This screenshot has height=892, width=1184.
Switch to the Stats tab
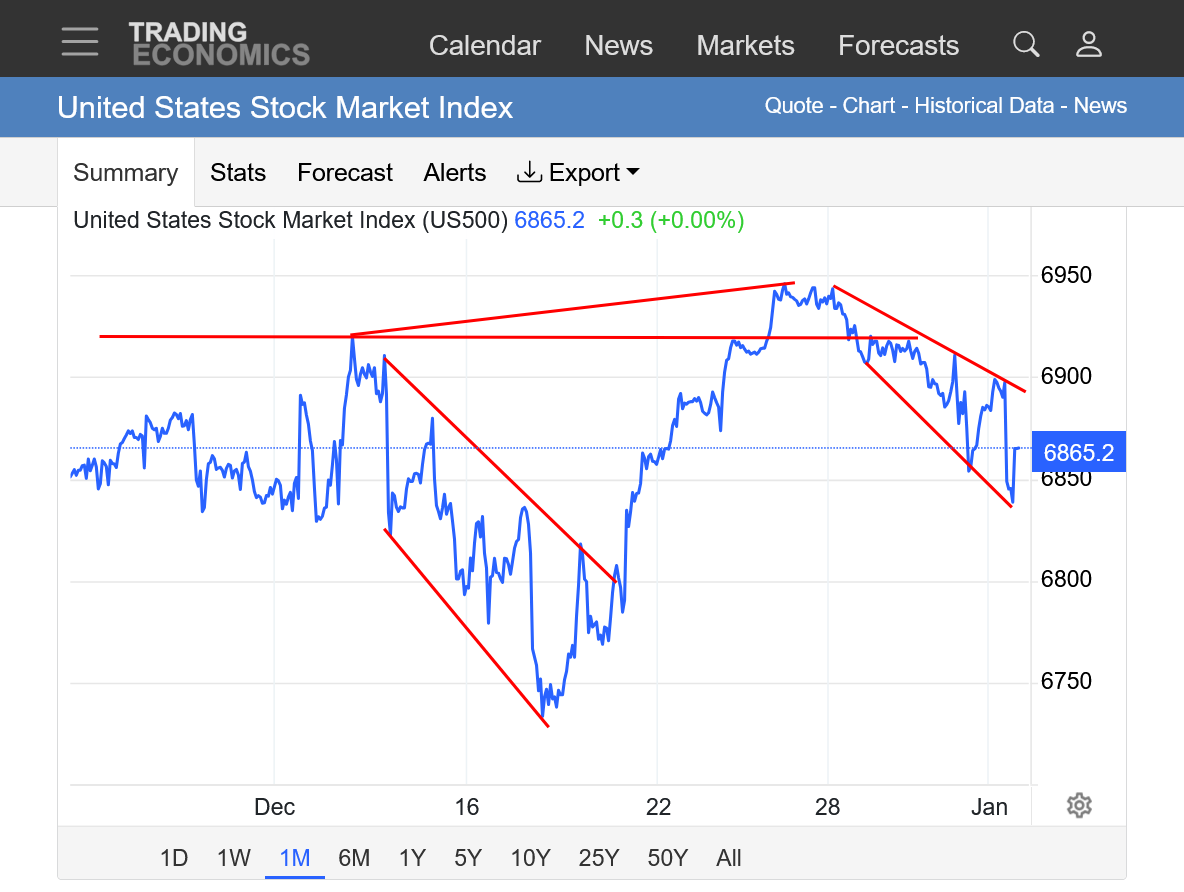point(238,173)
